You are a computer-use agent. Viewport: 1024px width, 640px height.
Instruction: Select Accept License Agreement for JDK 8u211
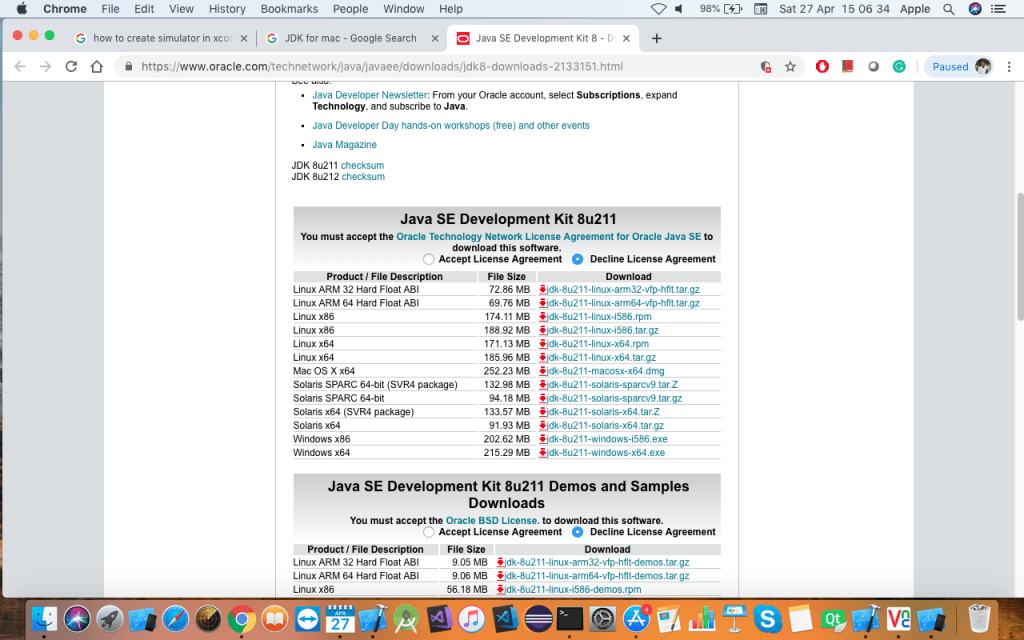click(x=429, y=259)
